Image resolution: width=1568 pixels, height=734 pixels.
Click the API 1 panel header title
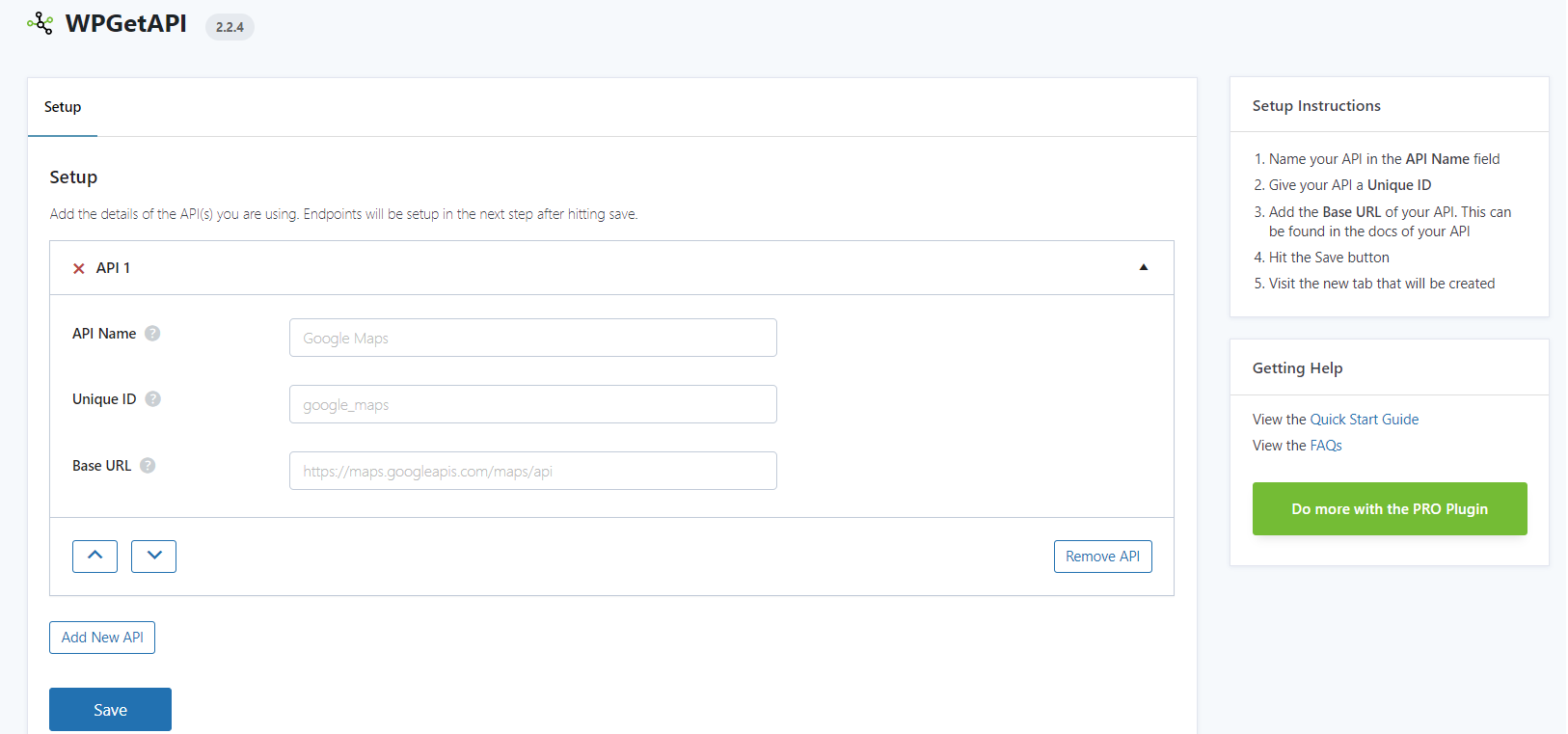[113, 268]
